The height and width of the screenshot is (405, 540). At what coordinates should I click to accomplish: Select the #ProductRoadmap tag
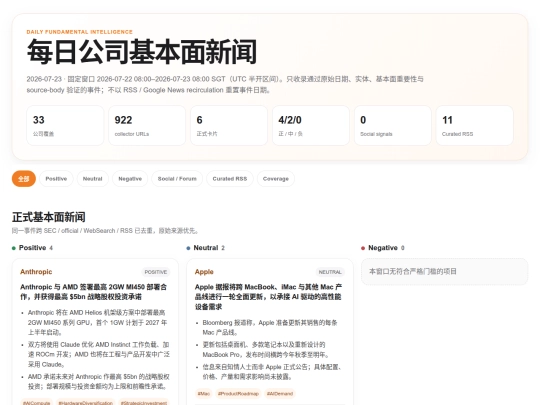(238, 394)
